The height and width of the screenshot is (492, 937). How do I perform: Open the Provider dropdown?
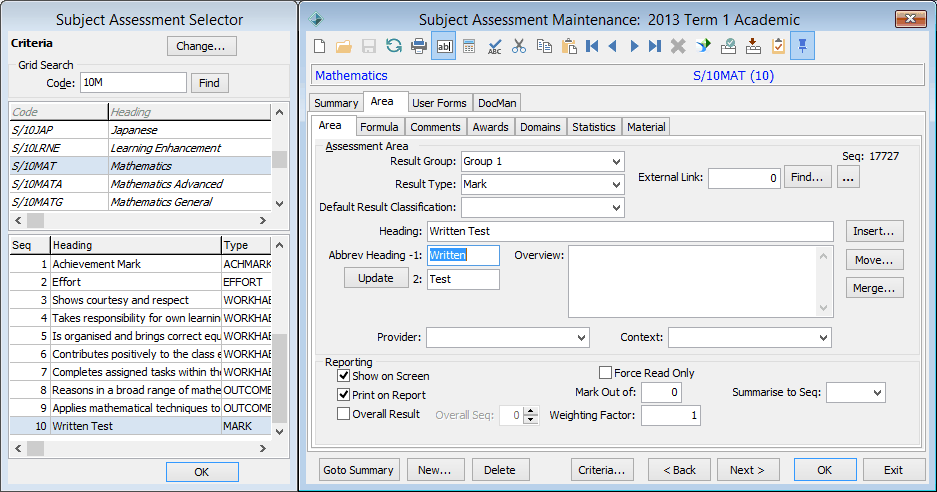click(x=581, y=338)
